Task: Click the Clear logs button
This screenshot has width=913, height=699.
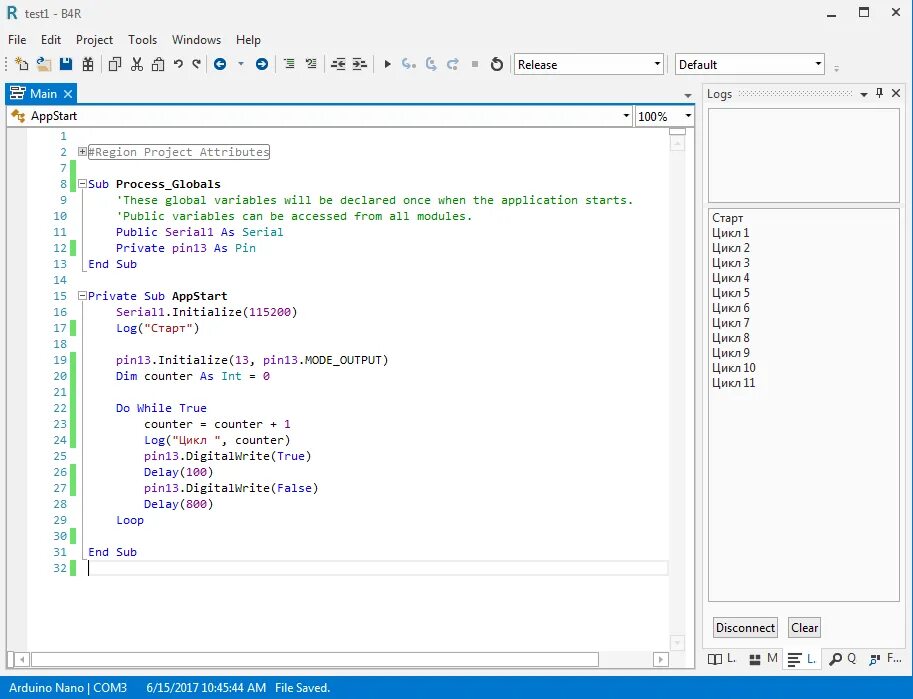Action: 805,627
